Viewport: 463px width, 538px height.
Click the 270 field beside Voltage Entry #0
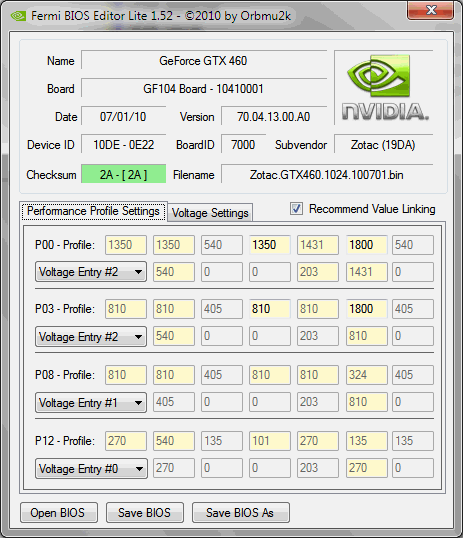tap(174, 468)
